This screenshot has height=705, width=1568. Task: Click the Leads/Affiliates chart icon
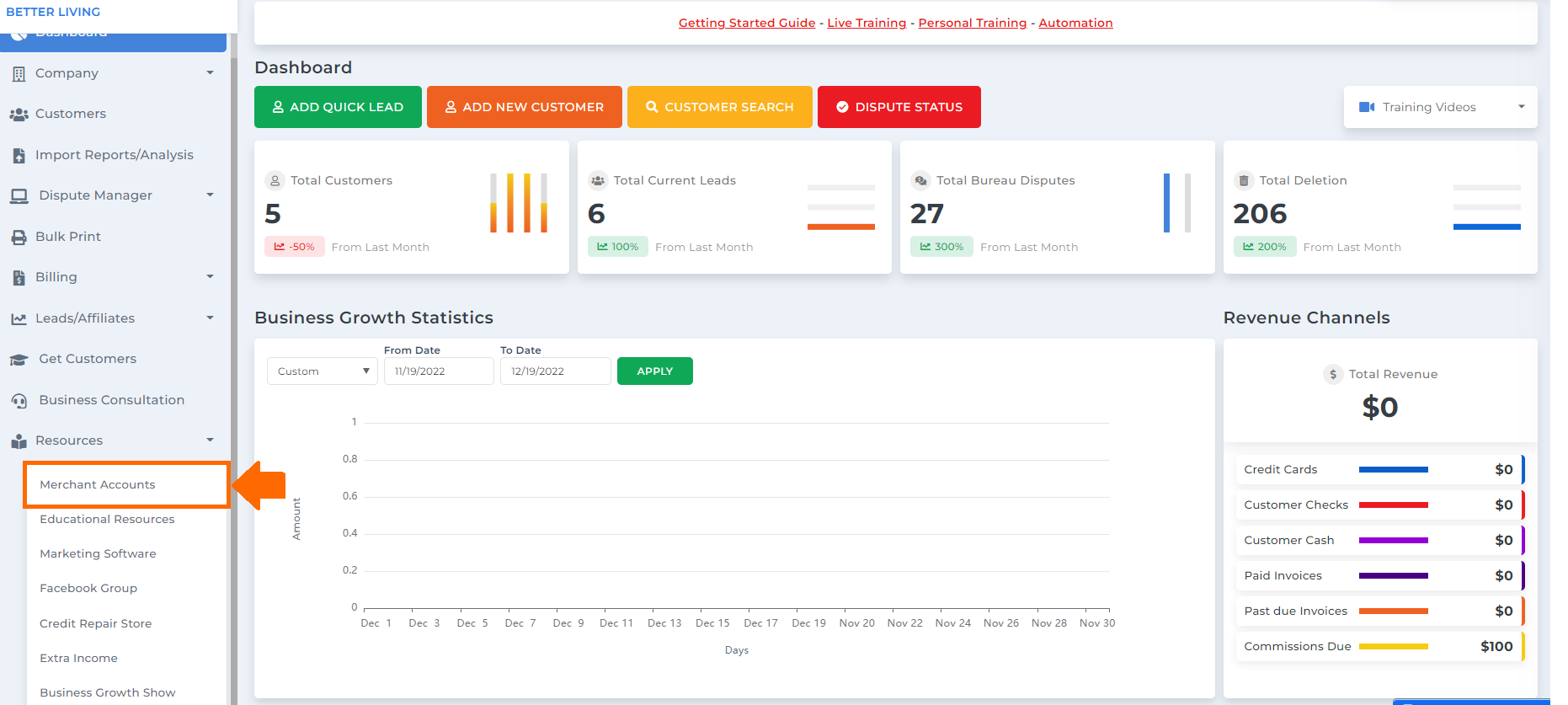19,319
